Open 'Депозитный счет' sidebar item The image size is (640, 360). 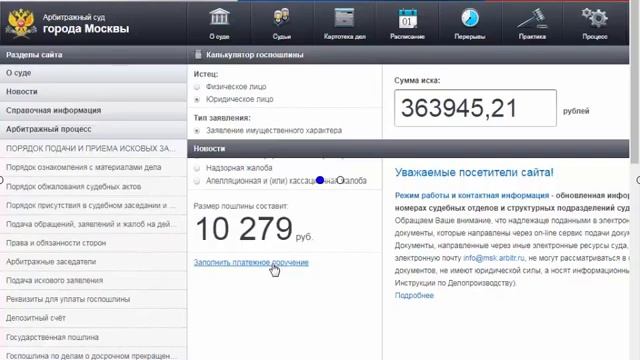point(93,318)
